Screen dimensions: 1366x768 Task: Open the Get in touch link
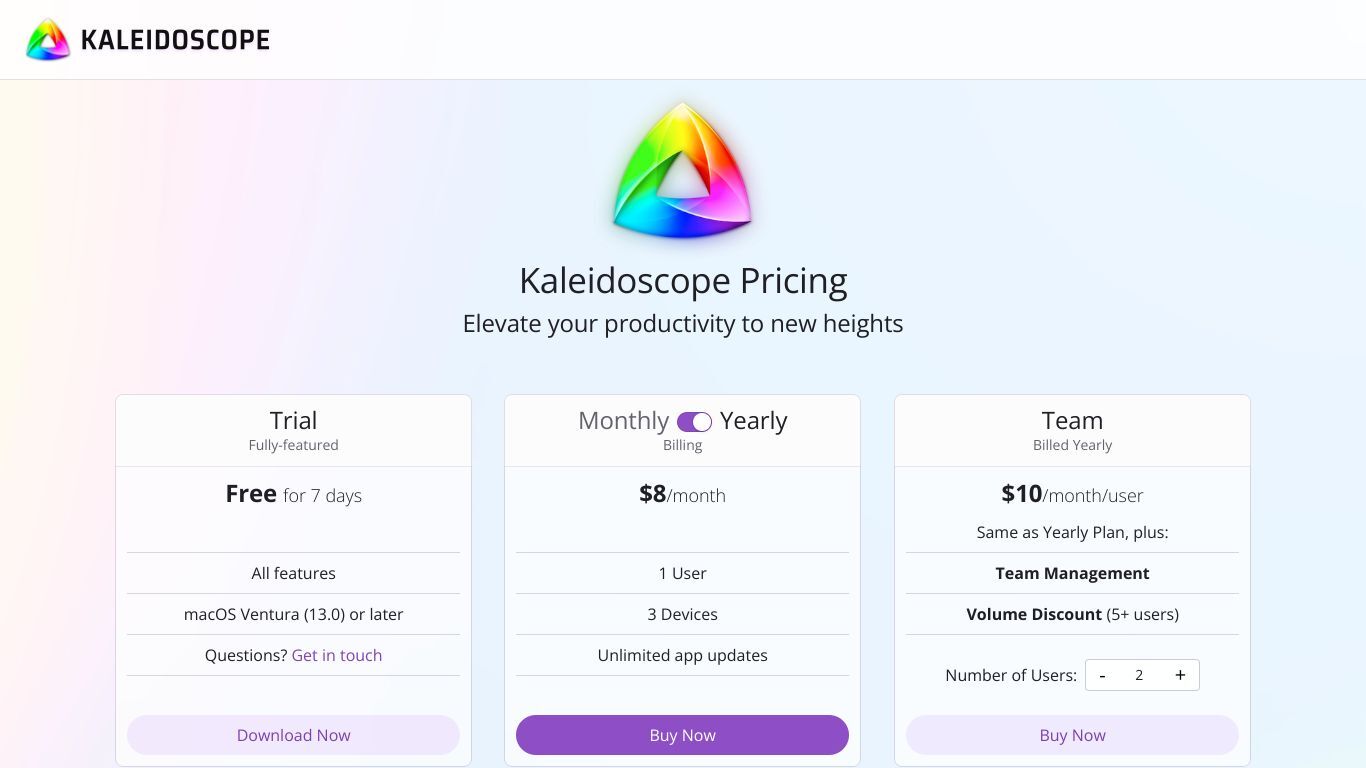[337, 655]
